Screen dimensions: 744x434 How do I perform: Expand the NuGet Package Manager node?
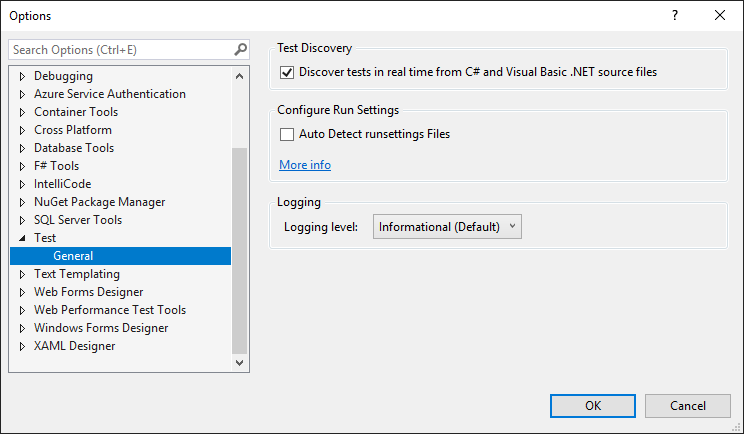22,203
